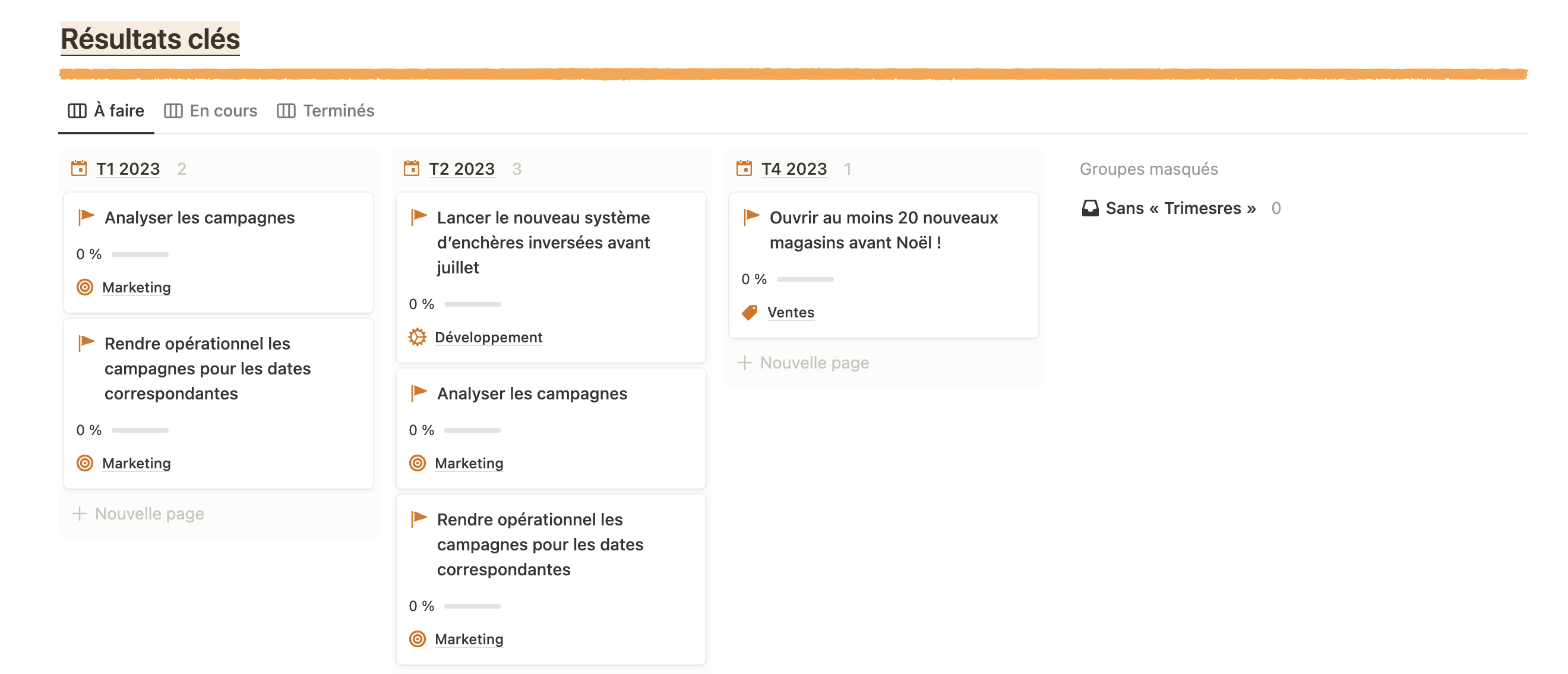Click the flag icon of Analyser les campagnes in T1
Image resolution: width=1568 pixels, height=674 pixels.
tap(86, 217)
